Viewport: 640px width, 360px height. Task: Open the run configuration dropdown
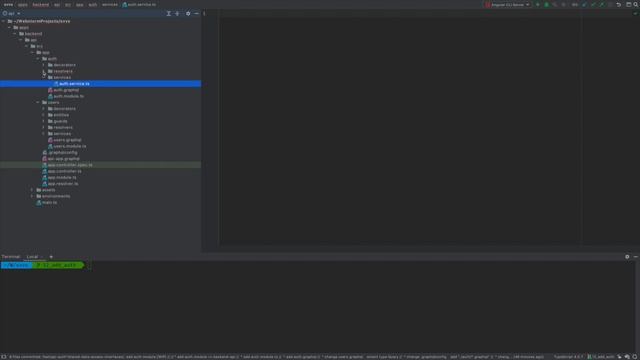click(x=507, y=4)
